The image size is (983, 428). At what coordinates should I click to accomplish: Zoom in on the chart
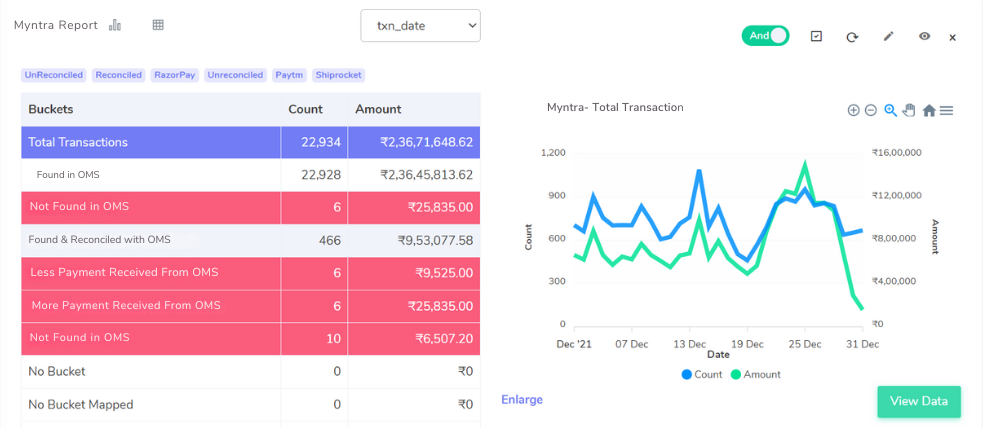pyautogui.click(x=853, y=110)
